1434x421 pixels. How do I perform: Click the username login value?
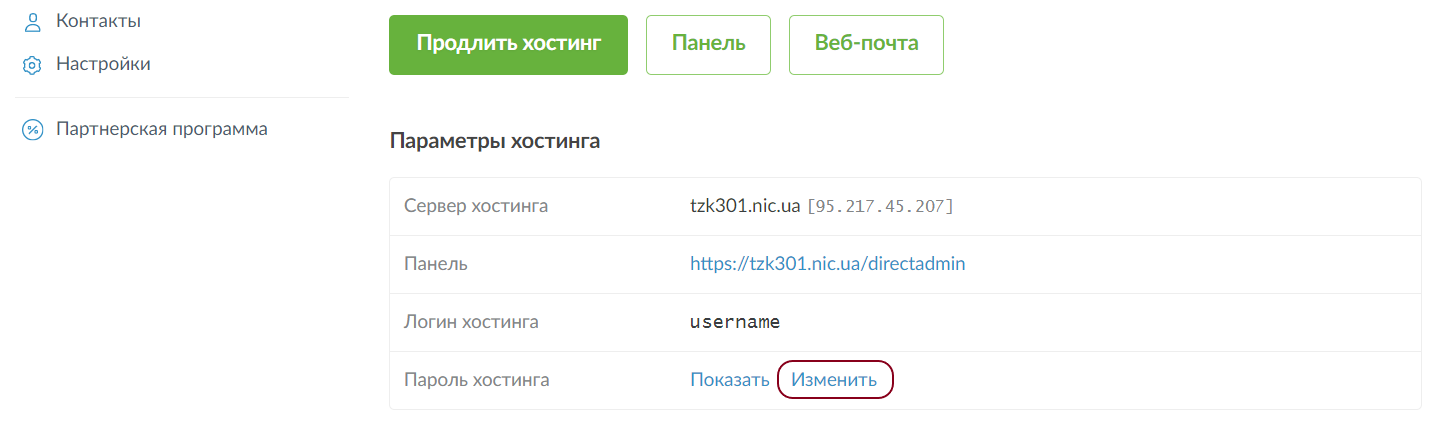[x=735, y=322]
